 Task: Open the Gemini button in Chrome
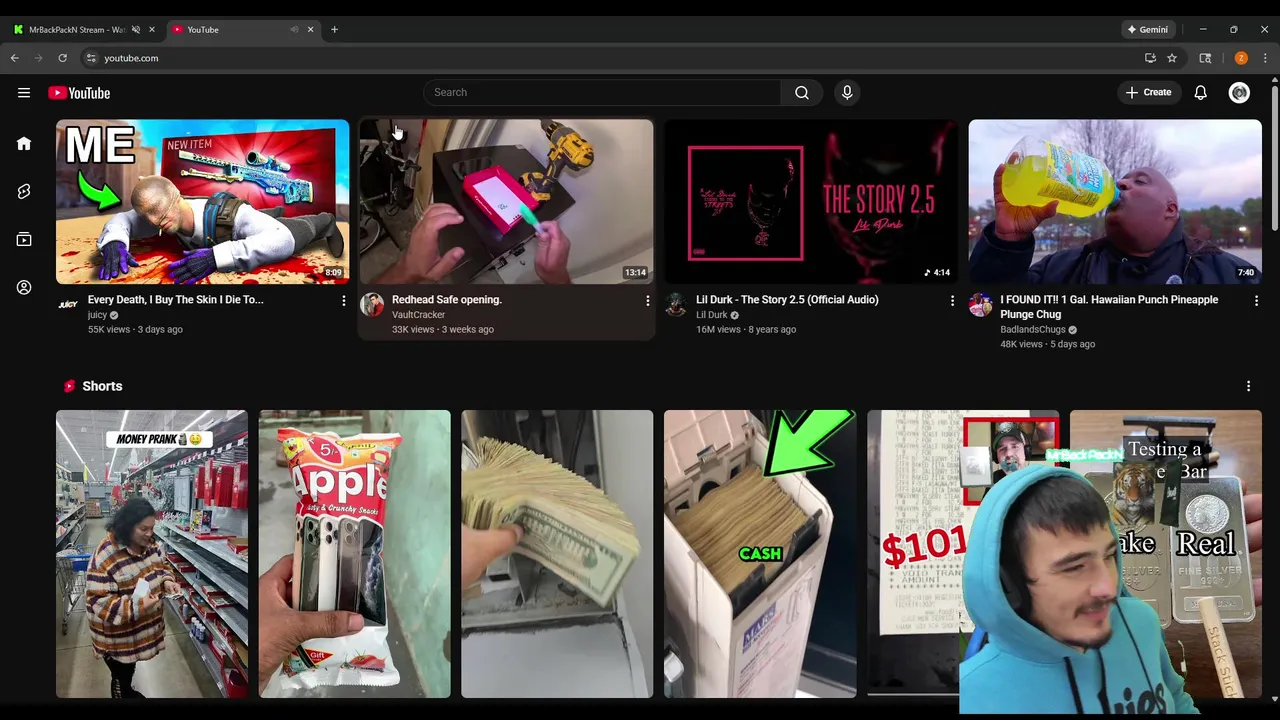[1147, 30]
